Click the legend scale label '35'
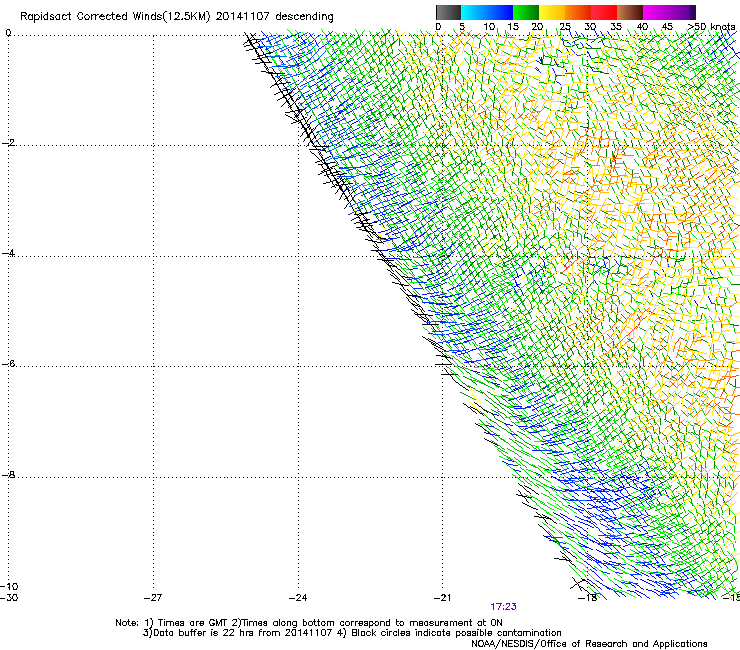The image size is (740, 650). pyautogui.click(x=616, y=27)
